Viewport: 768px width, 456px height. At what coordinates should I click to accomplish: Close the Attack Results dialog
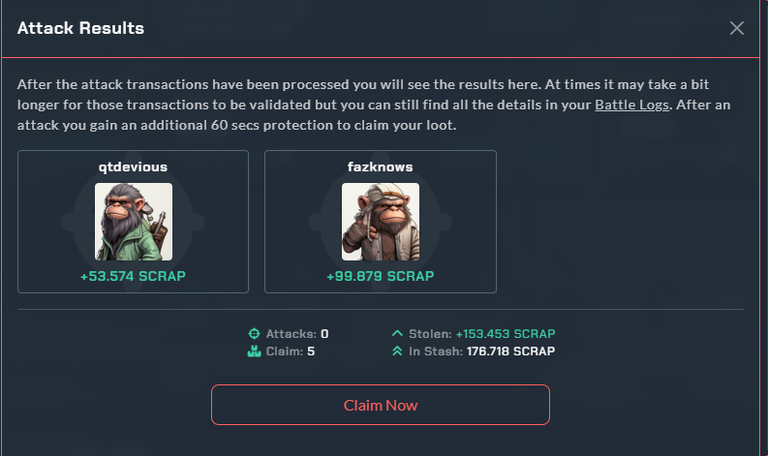point(737,28)
